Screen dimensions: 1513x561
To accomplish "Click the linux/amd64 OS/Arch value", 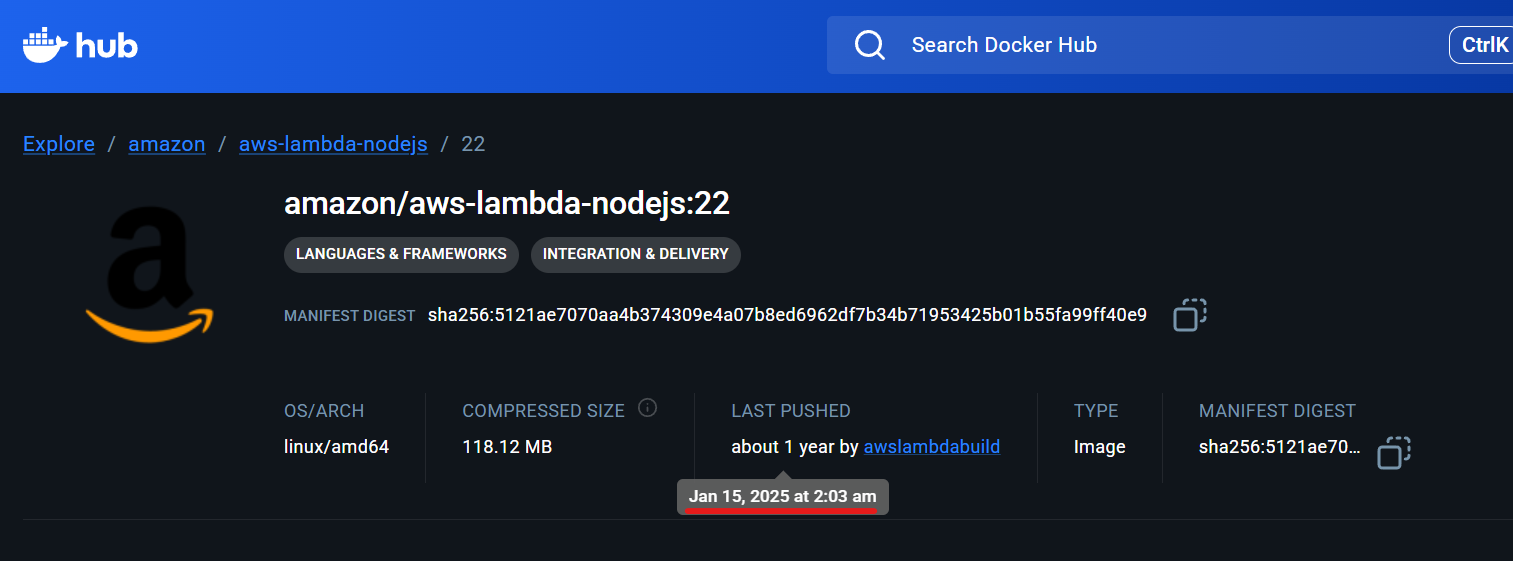I will (336, 447).
